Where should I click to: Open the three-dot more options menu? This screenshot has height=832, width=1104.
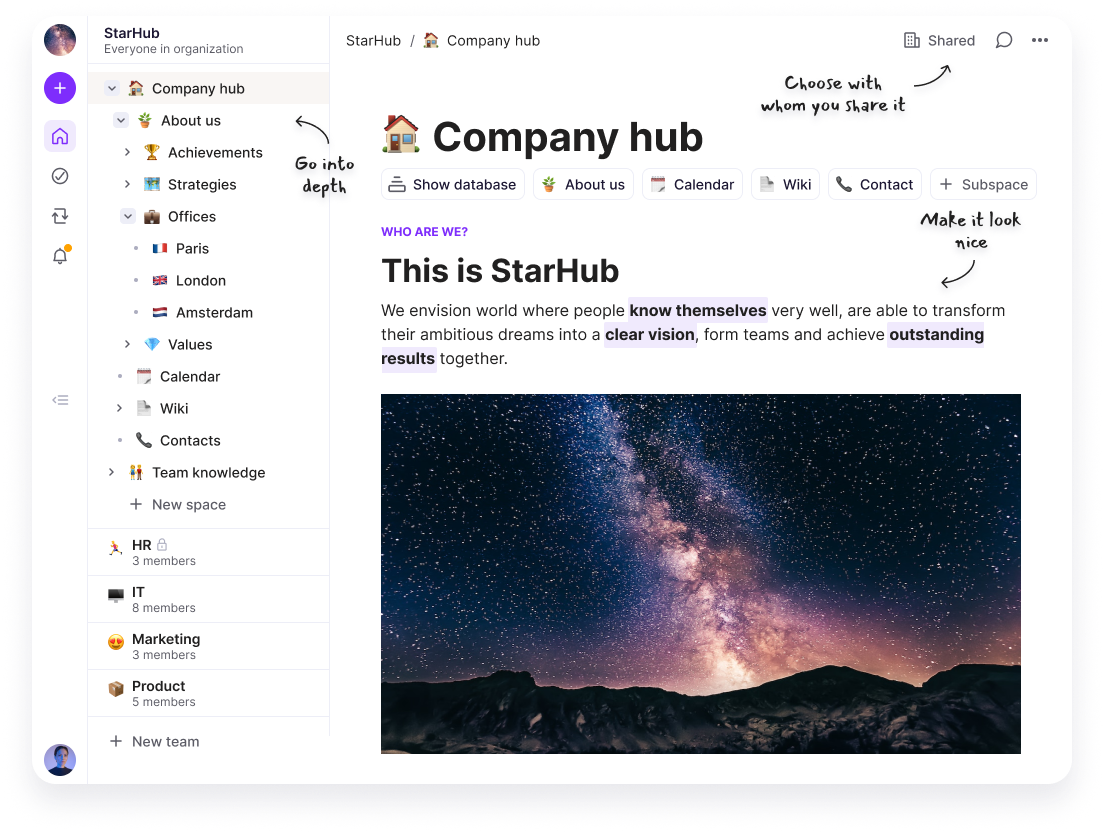1040,40
